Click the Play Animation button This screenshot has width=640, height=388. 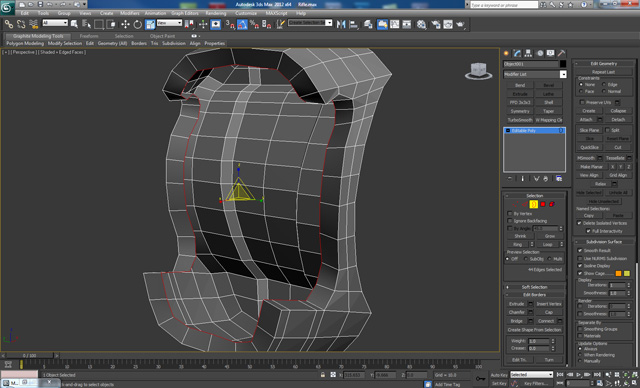tap(578, 374)
